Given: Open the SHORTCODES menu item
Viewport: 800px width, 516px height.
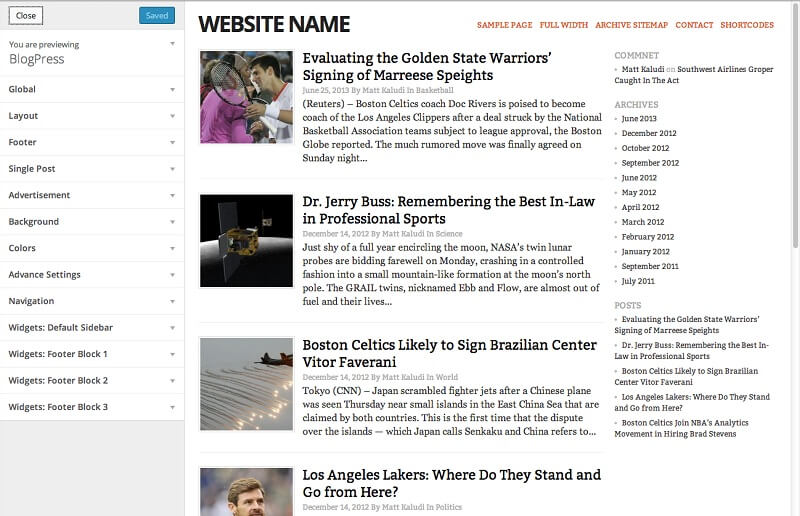Looking at the screenshot, I should tap(747, 25).
